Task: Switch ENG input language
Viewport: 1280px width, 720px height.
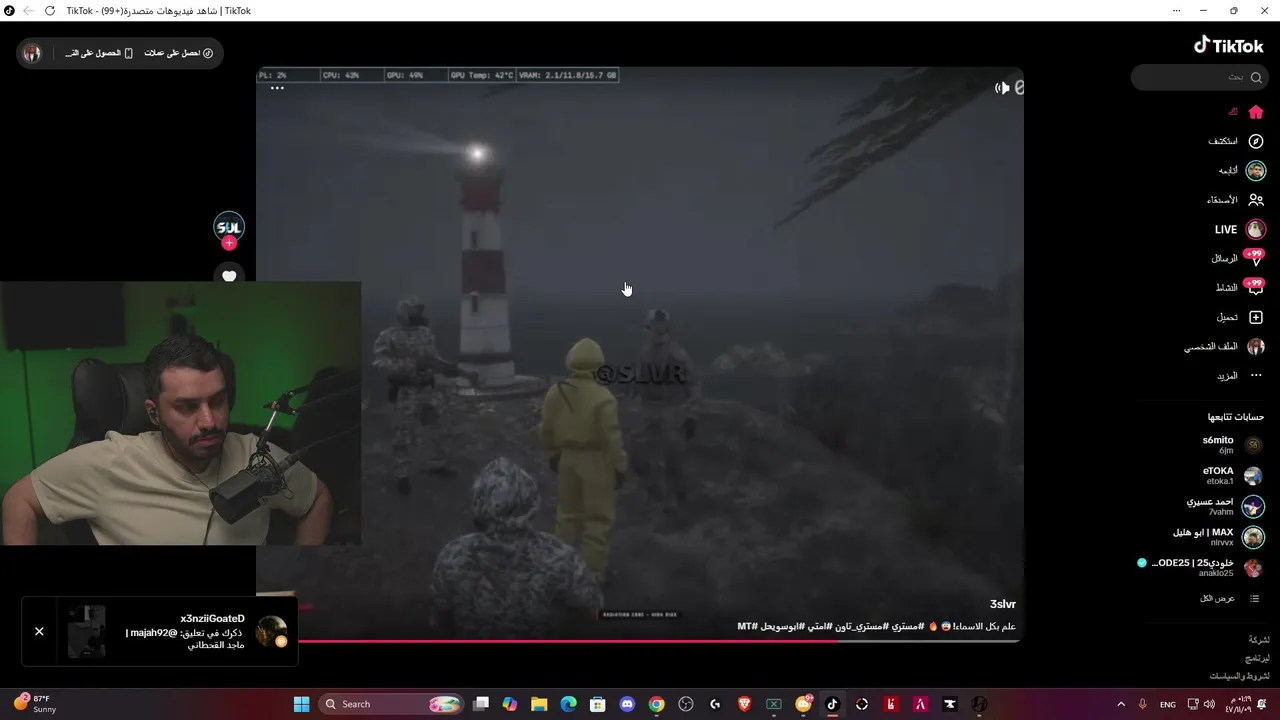Action: [x=1167, y=704]
